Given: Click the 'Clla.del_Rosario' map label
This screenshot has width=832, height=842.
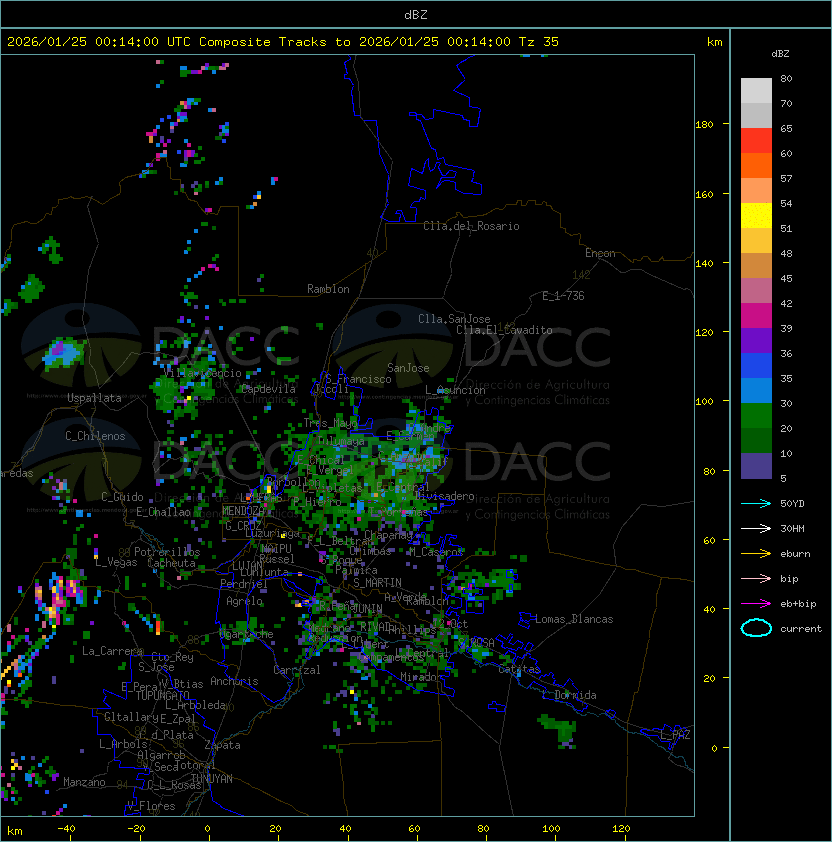Looking at the screenshot, I should coord(471,226).
